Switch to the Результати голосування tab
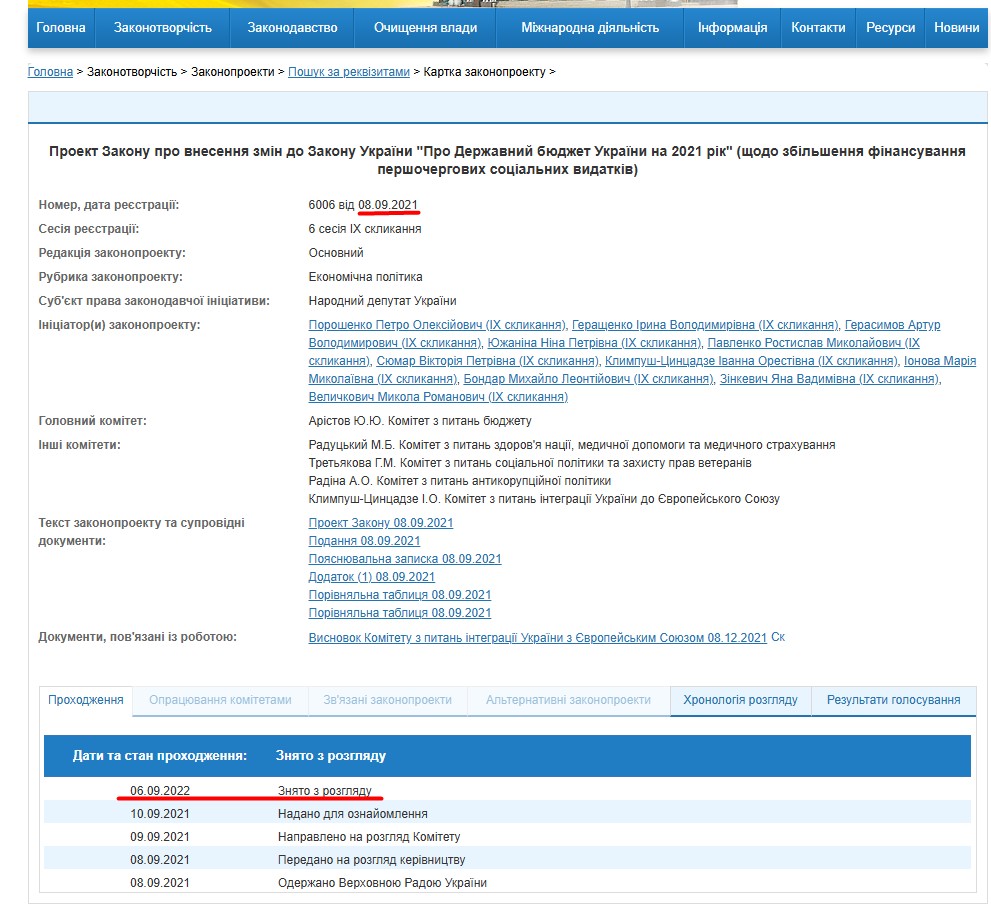The width and height of the screenshot is (991, 905). (893, 700)
